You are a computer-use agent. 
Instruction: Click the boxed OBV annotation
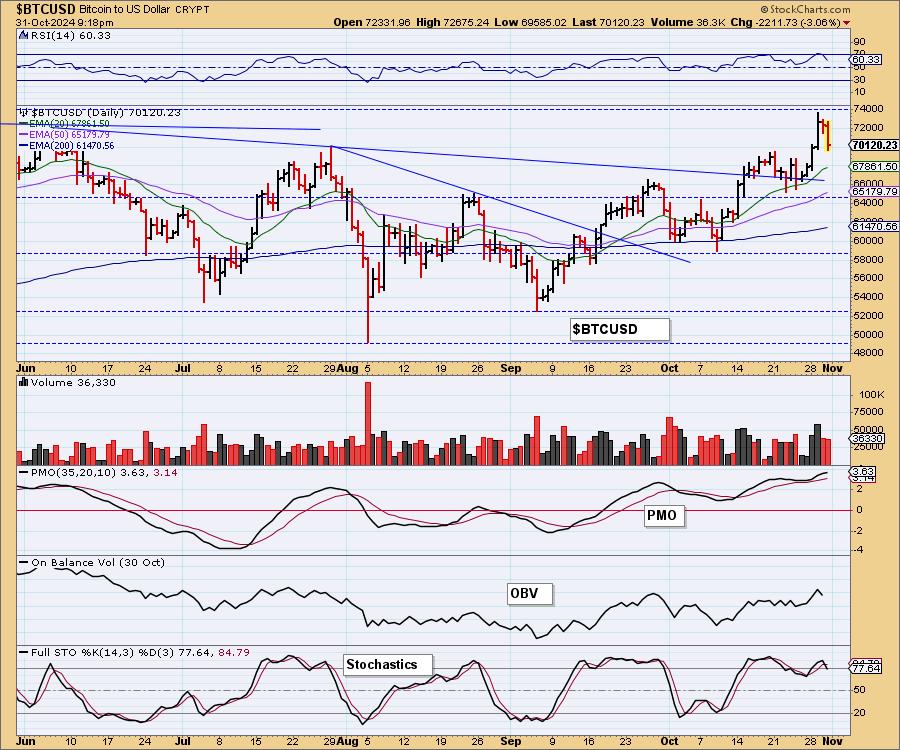pos(529,593)
